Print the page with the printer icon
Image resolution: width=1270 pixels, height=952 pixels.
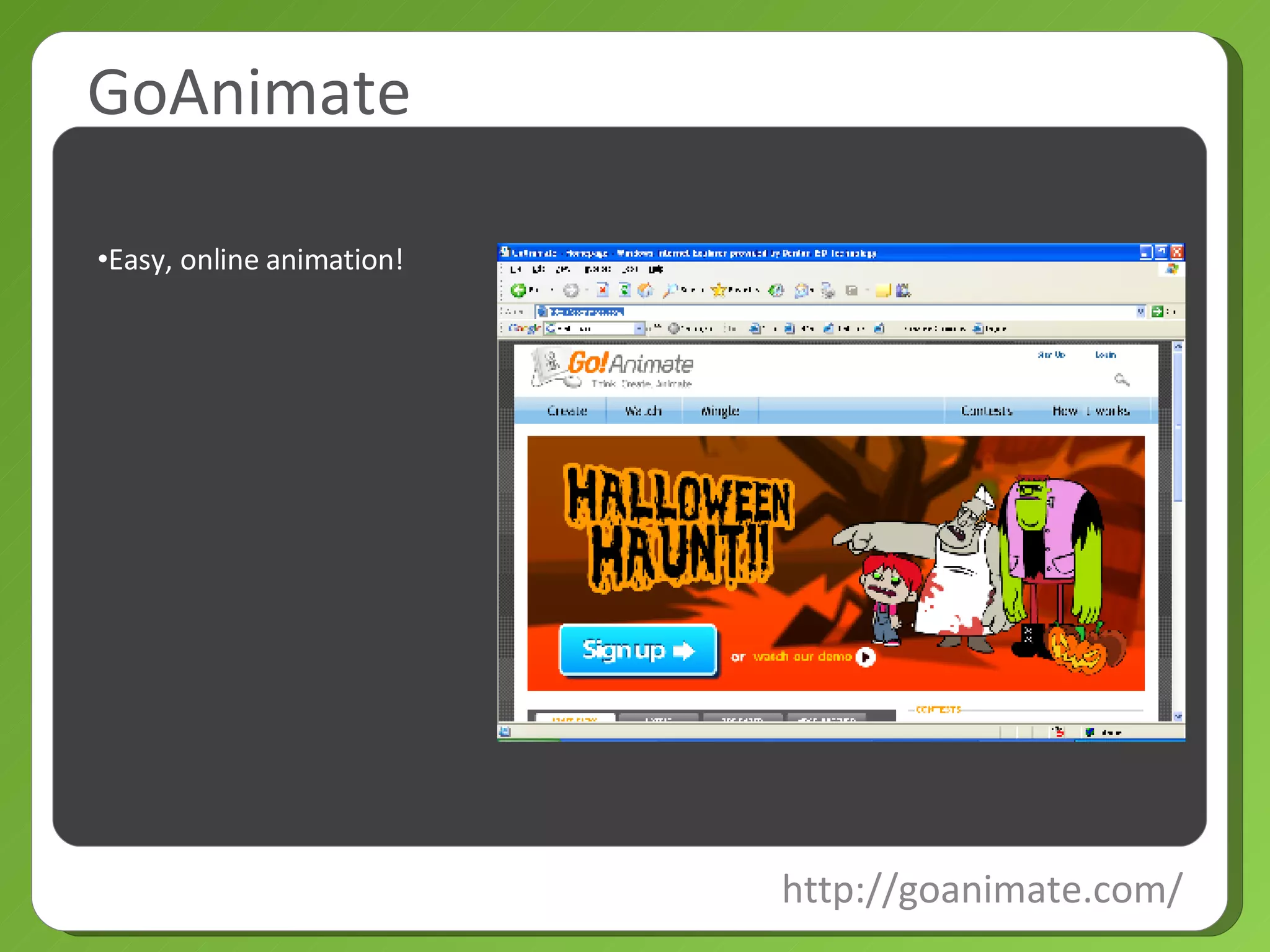tap(828, 290)
